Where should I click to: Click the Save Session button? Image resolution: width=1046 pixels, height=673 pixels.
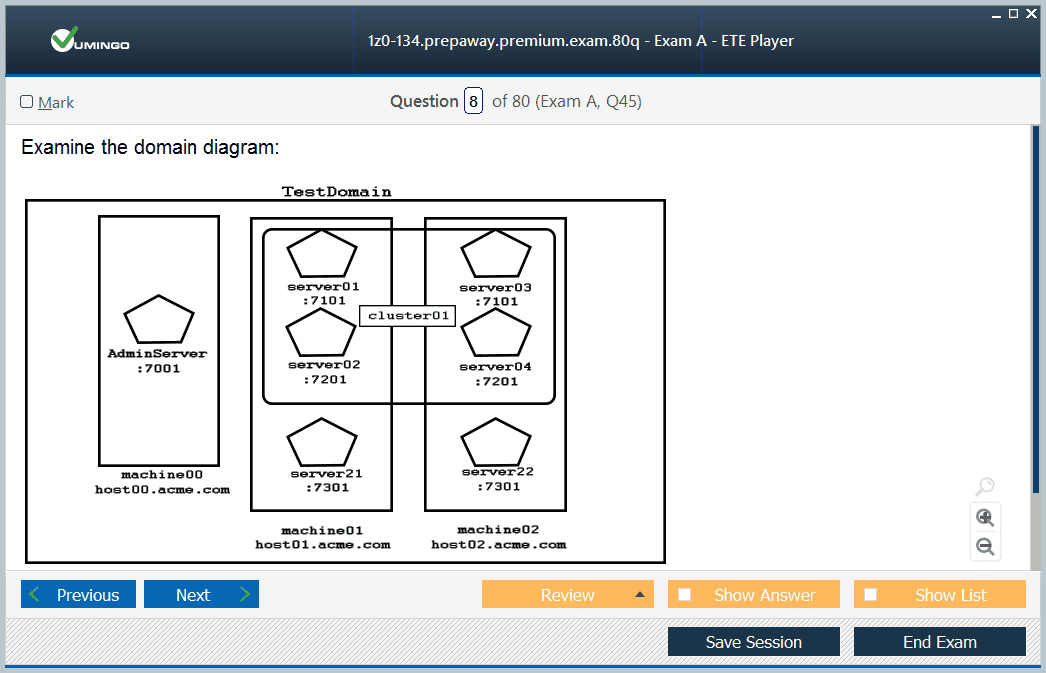754,642
